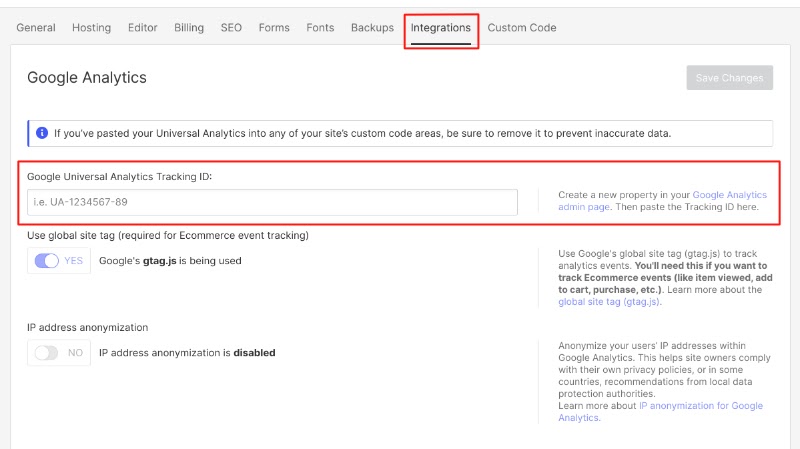800x449 pixels.
Task: Switch to the Hosting tab
Action: click(91, 28)
